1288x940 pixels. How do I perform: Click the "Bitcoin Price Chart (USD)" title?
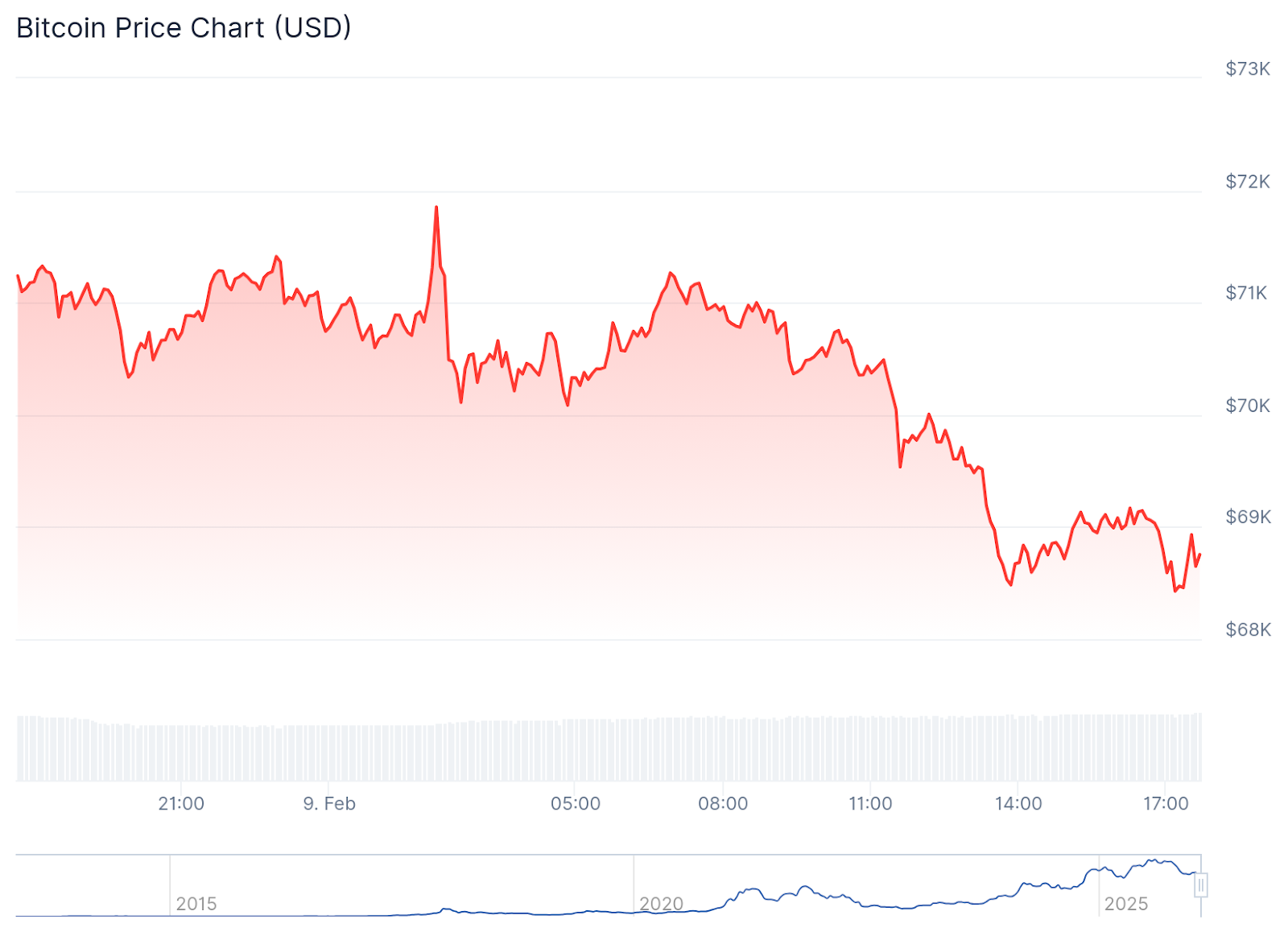point(184,28)
